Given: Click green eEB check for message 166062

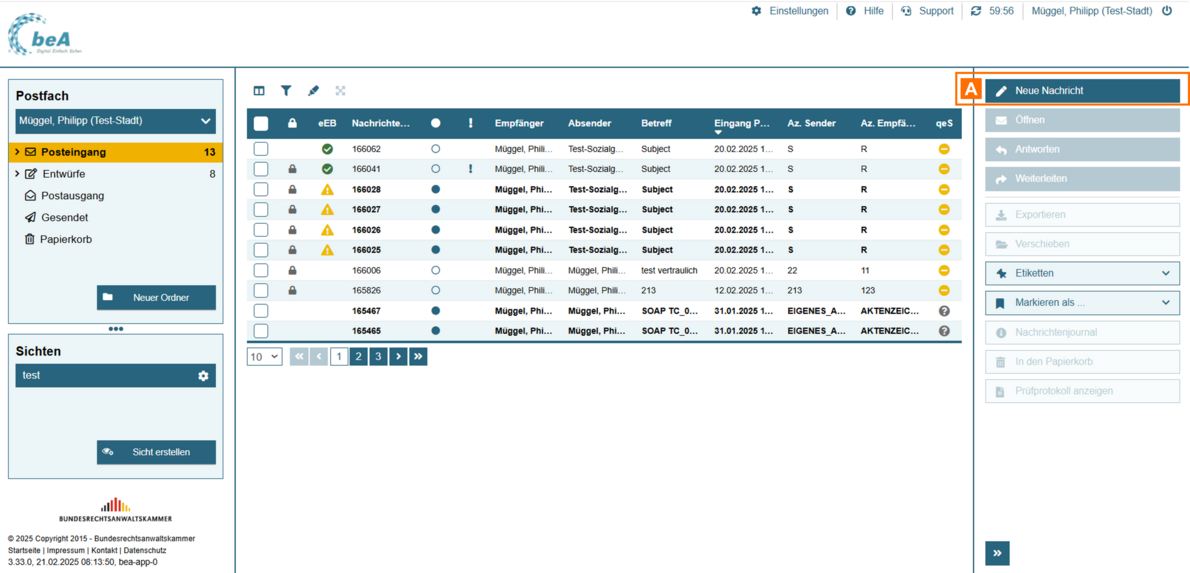Looking at the screenshot, I should [327, 149].
